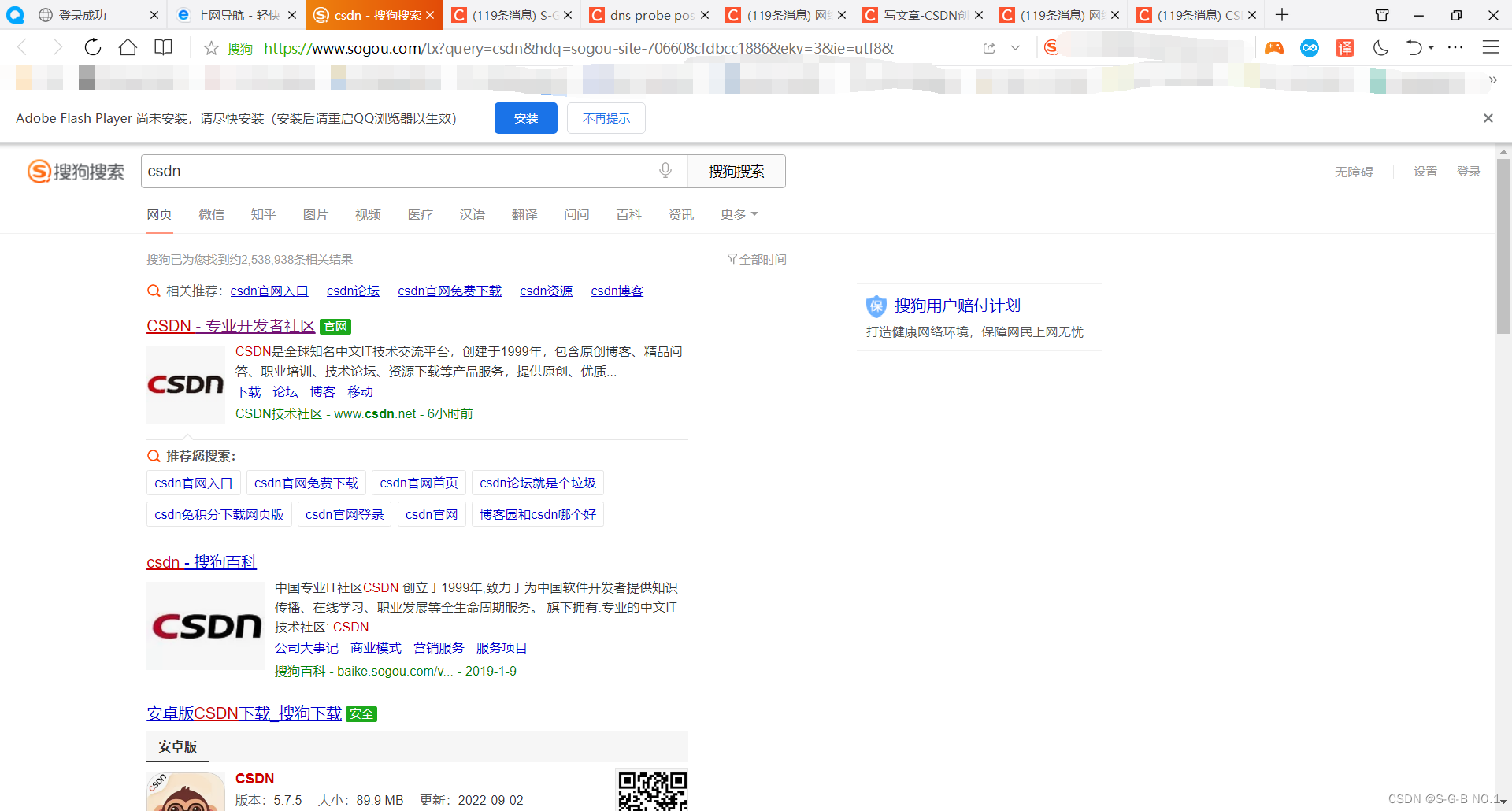The image size is (1512, 811).
Task: Click the CSDN logo thumbnail in 百科 result
Action: (x=206, y=626)
